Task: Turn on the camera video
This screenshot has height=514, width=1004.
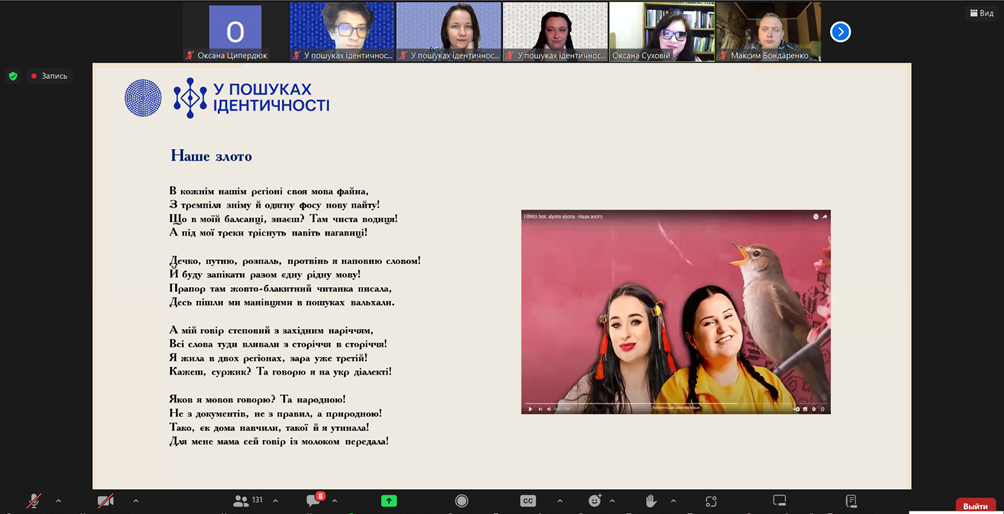Action: click(x=105, y=501)
